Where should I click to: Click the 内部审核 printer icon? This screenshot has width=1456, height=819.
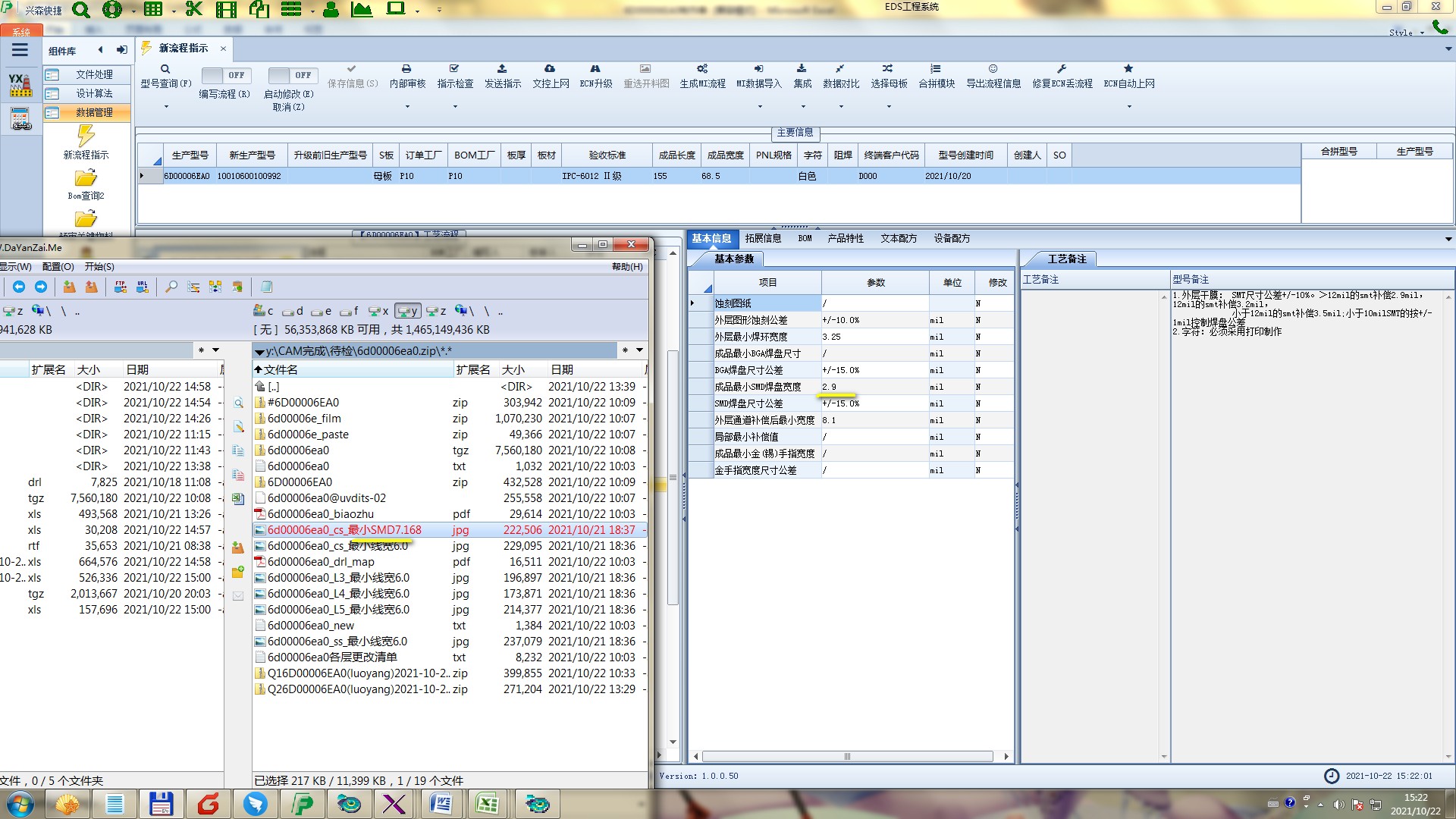coord(406,69)
